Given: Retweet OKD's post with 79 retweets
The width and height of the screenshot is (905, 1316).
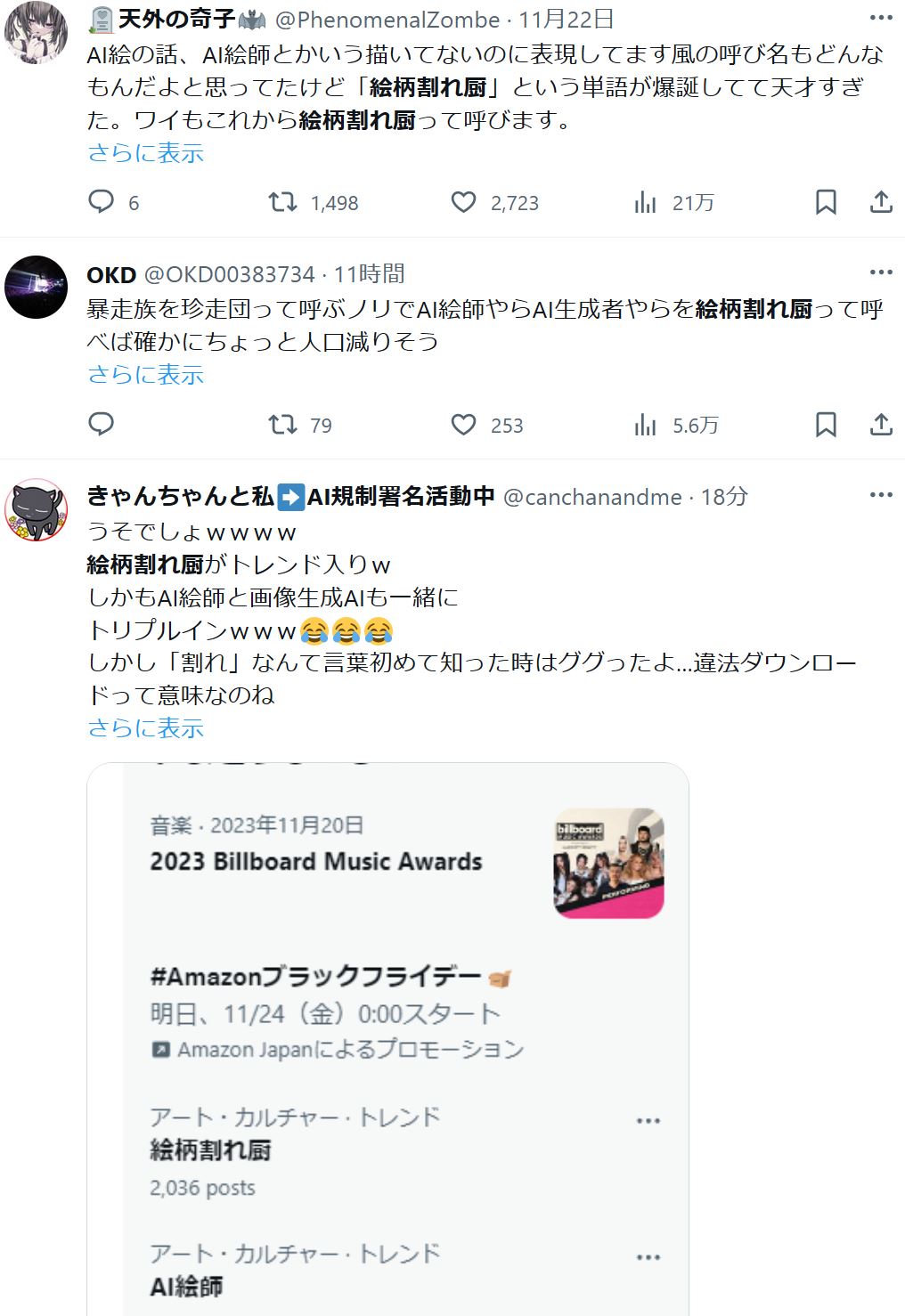Looking at the screenshot, I should 283,425.
